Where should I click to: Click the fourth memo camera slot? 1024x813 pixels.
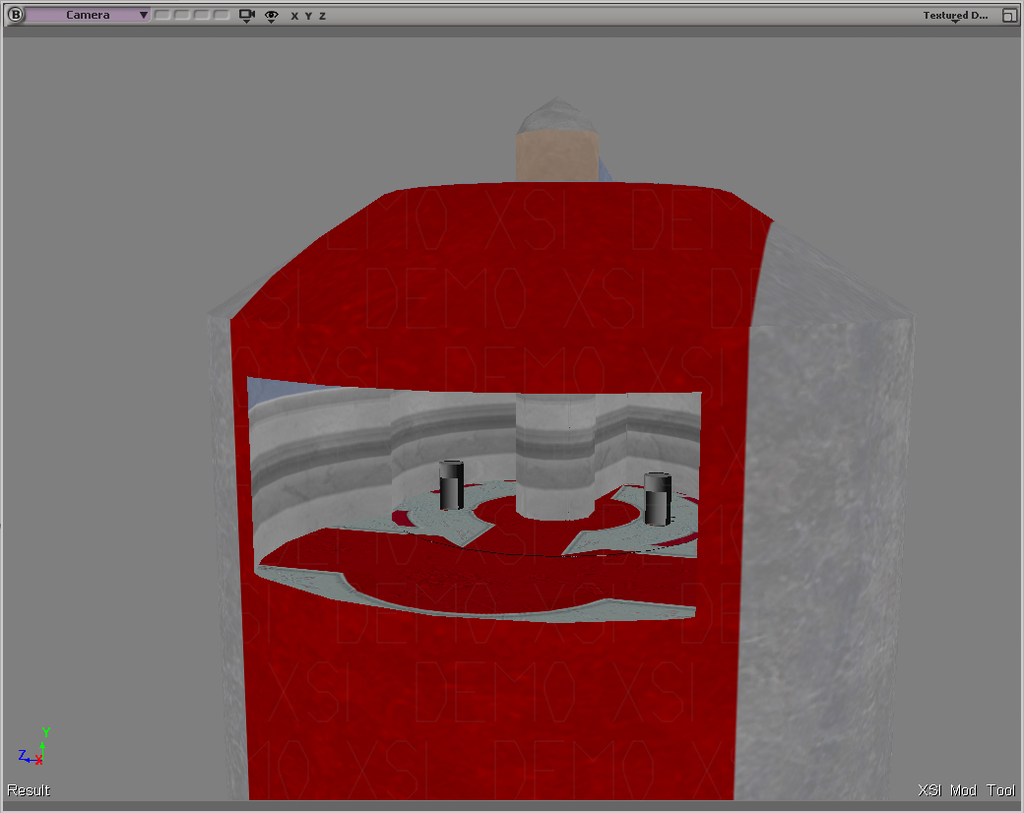(x=221, y=15)
